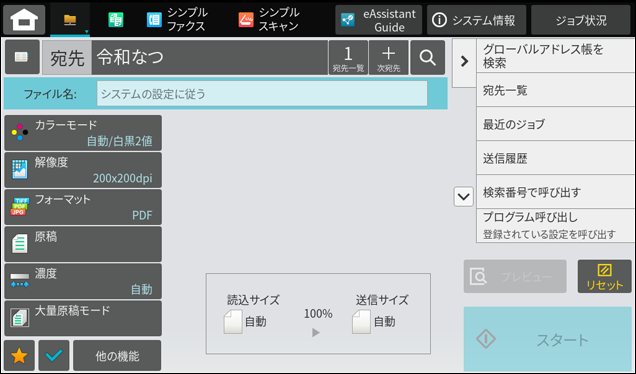The image size is (636, 374).
Task: Toggle the checkmark settings button
Action: pyautogui.click(x=54, y=355)
